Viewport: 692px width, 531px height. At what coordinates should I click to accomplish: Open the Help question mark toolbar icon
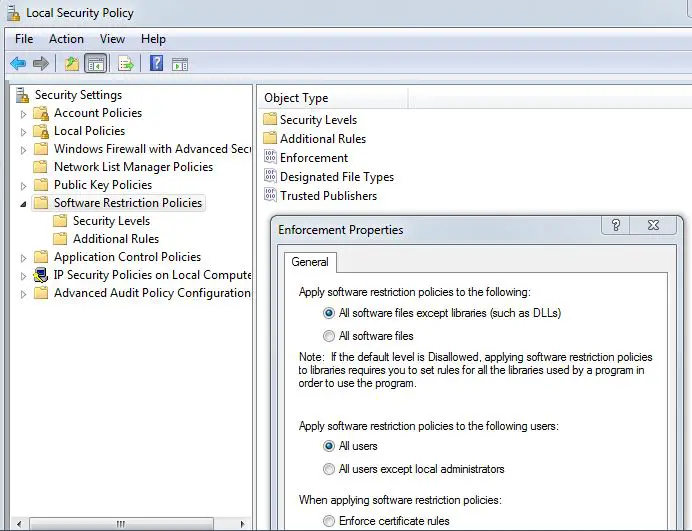(x=157, y=64)
